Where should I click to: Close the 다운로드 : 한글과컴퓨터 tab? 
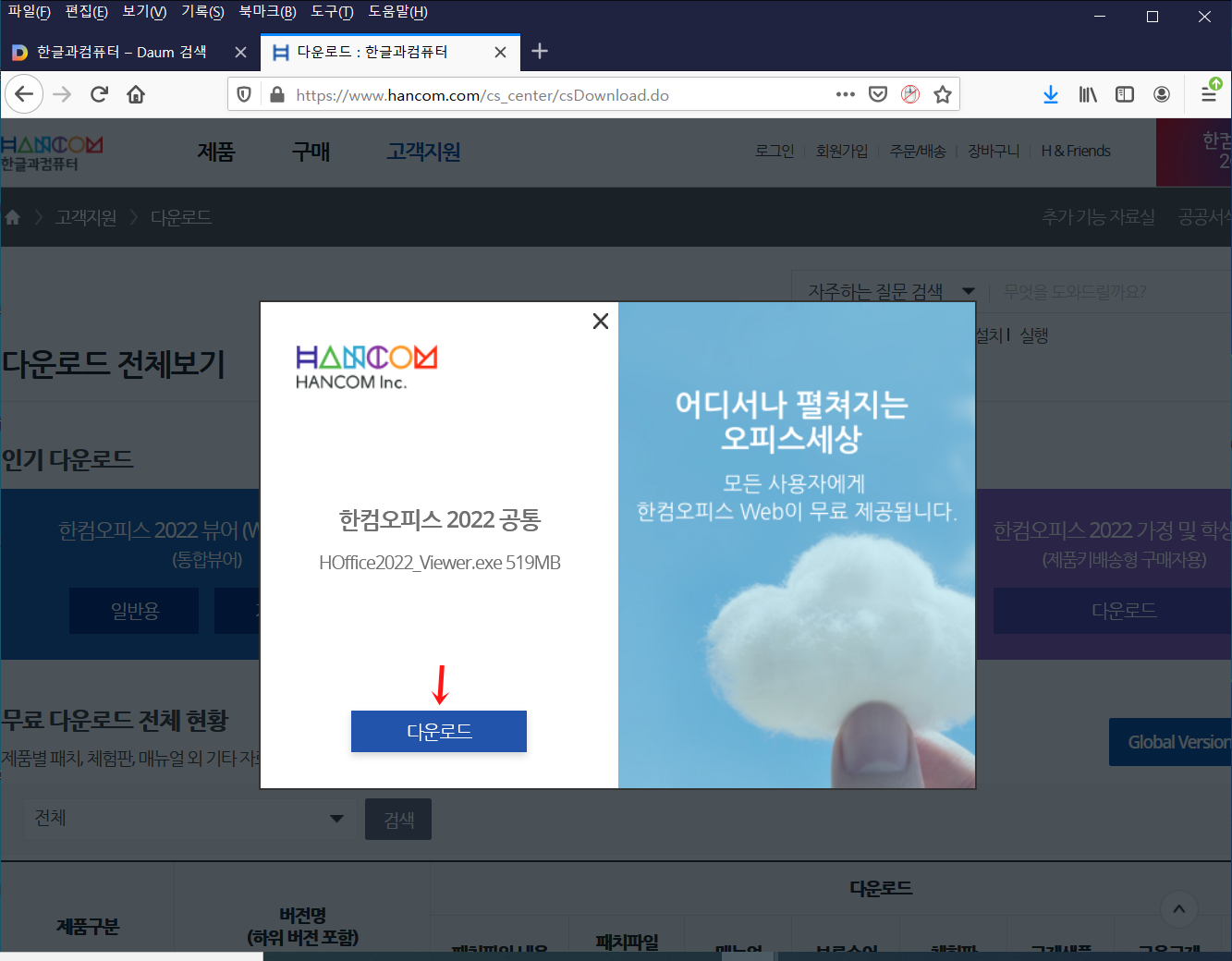click(500, 53)
